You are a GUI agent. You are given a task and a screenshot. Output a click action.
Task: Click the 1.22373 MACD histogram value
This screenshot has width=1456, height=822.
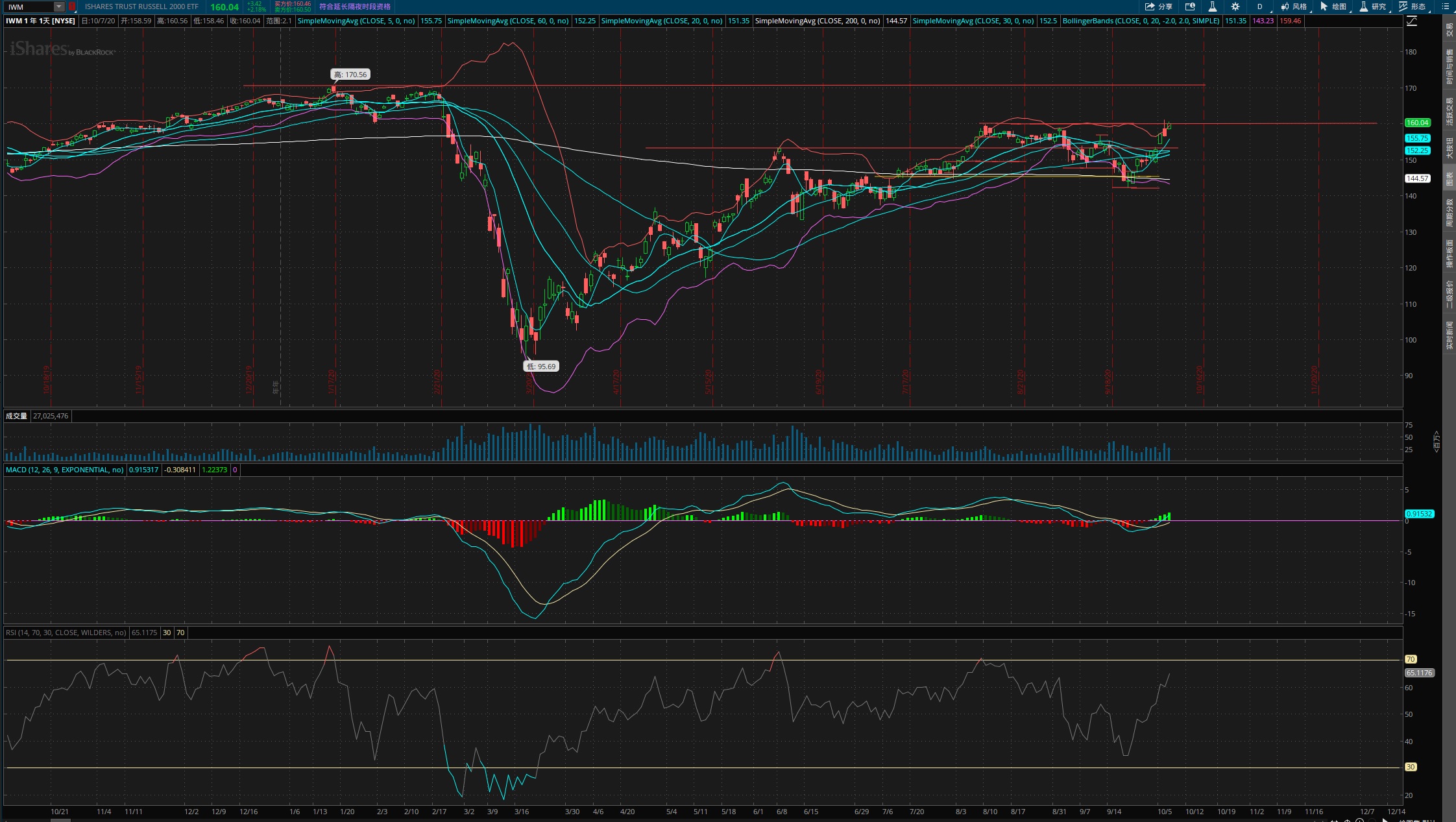(x=215, y=470)
